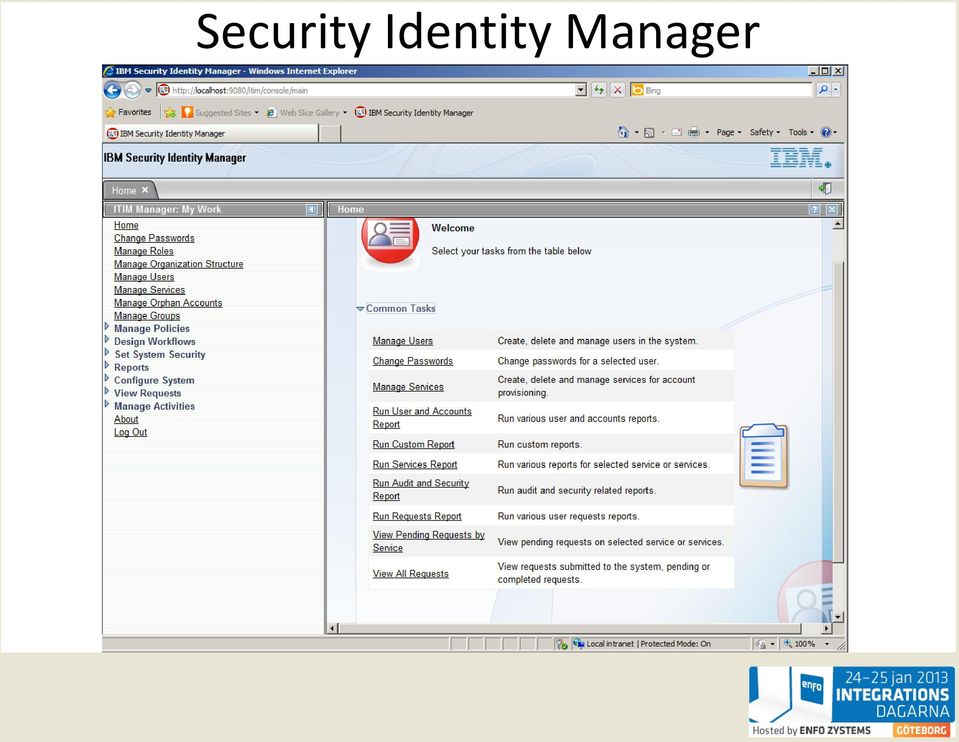Open Manage Users in Common Tasks table
Screen dimensions: 959x742
[x=402, y=341]
